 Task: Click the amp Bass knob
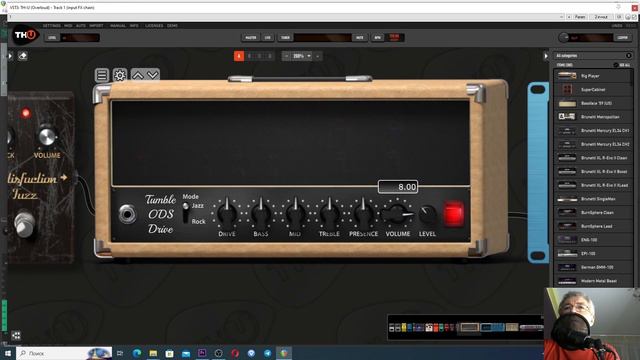[261, 213]
